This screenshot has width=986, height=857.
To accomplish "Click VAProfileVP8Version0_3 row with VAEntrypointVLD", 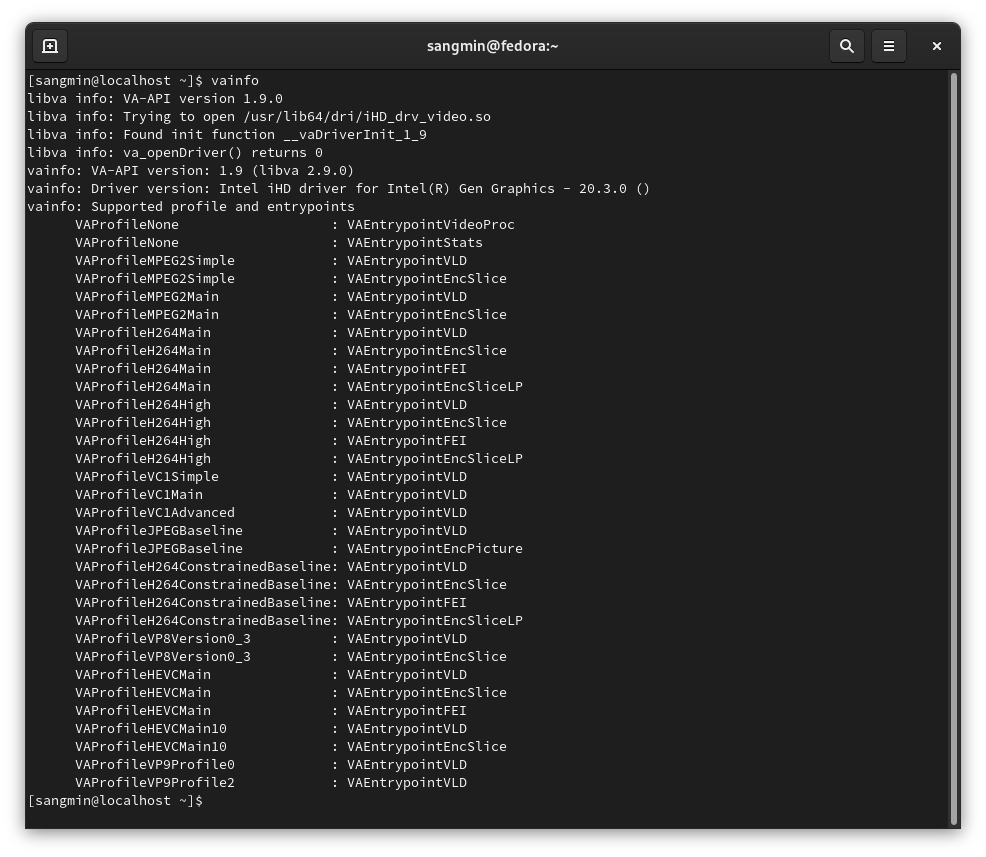I will [271, 639].
